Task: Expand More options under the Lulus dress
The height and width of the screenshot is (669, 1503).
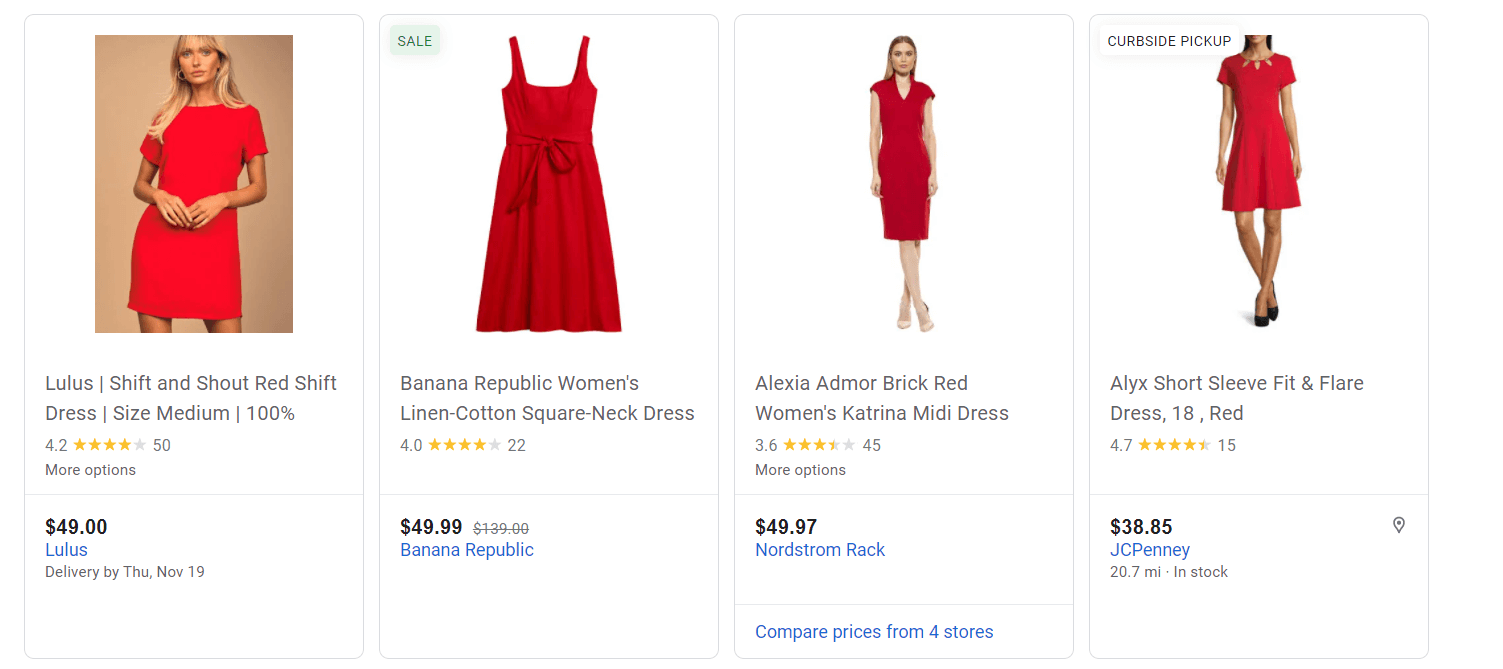Action: pyautogui.click(x=90, y=470)
